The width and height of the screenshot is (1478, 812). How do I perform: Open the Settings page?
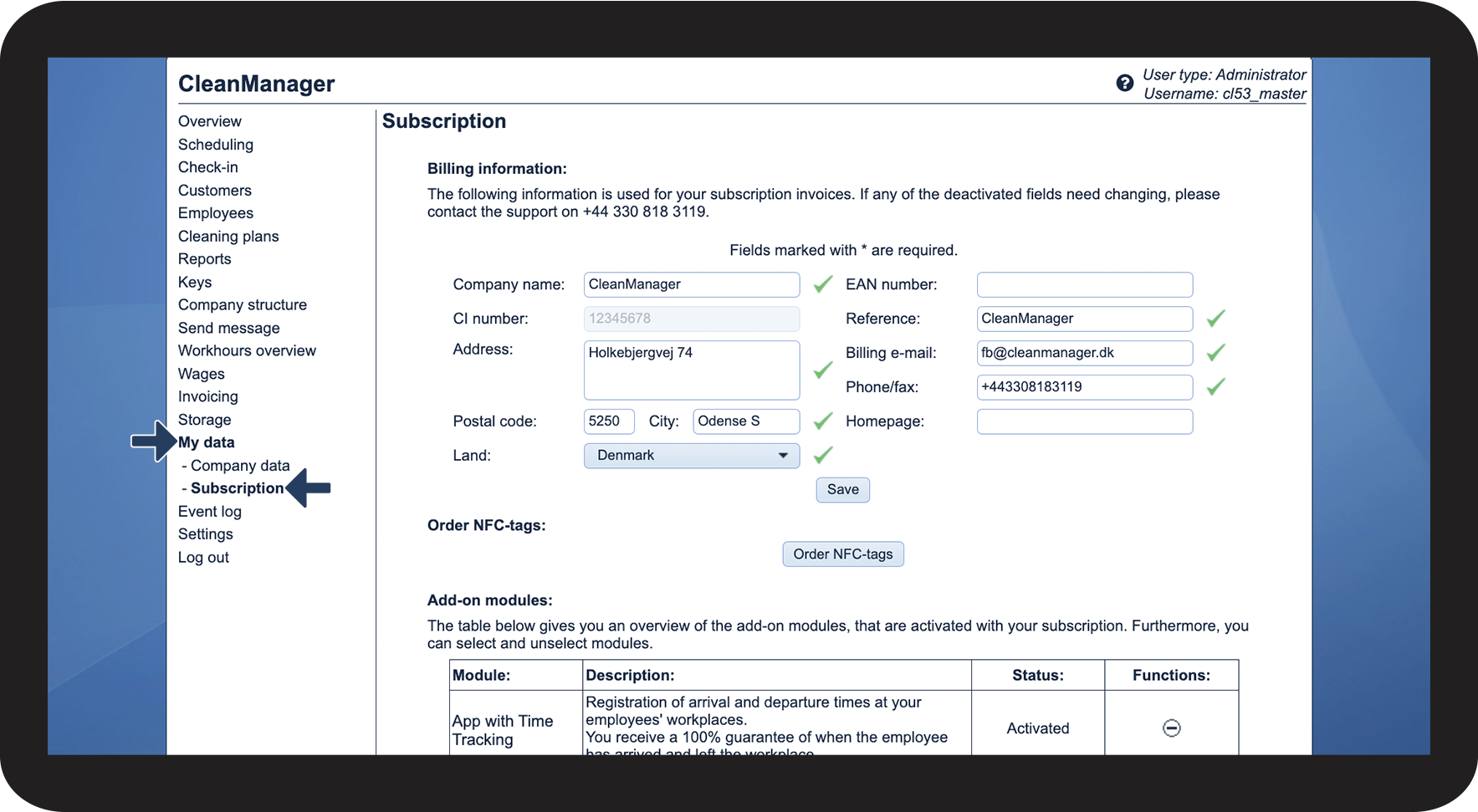(205, 534)
